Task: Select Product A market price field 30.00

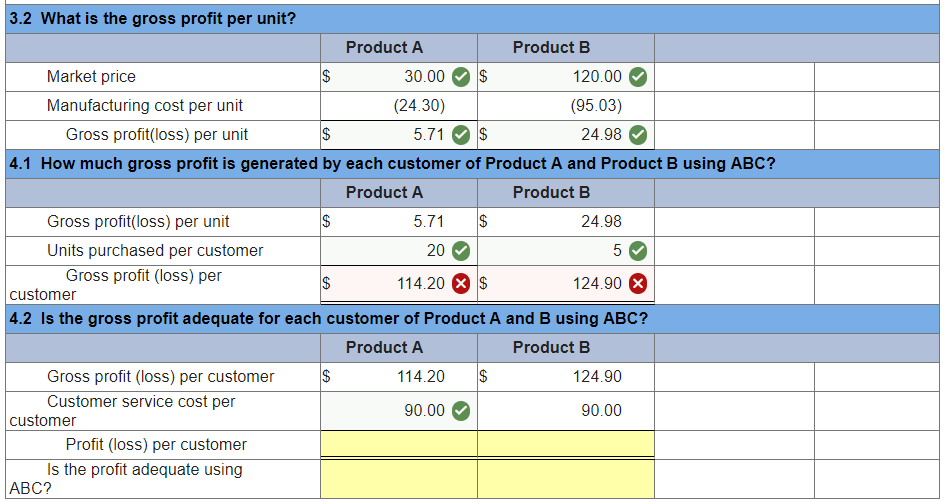Action: pos(399,76)
